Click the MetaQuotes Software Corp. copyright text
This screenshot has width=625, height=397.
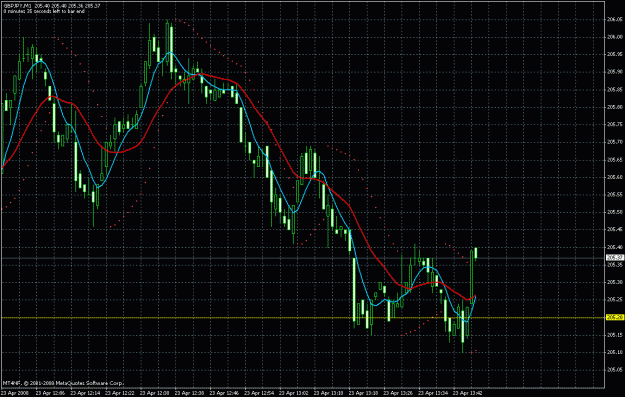click(63, 383)
